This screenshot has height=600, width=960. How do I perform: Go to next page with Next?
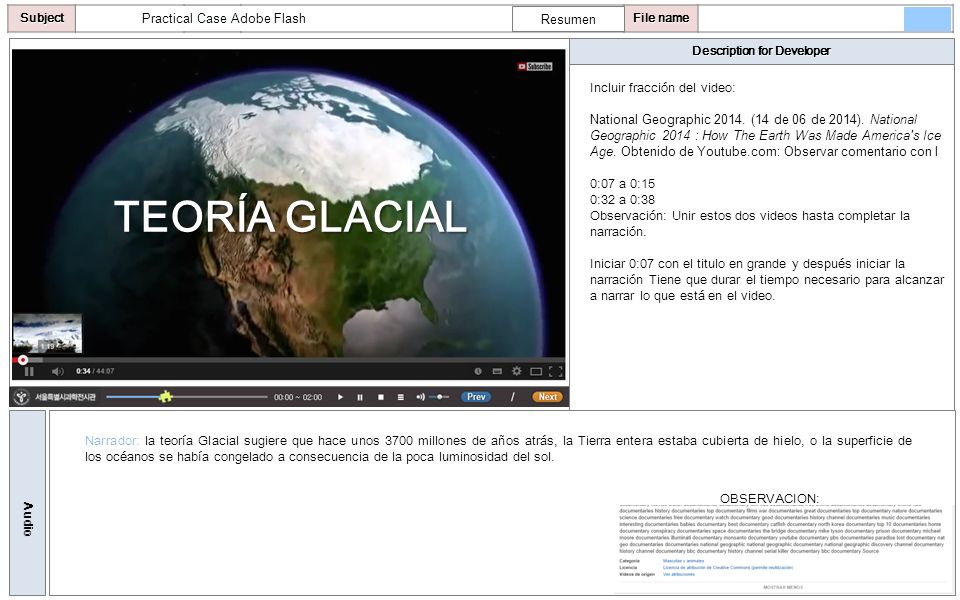pyautogui.click(x=547, y=397)
